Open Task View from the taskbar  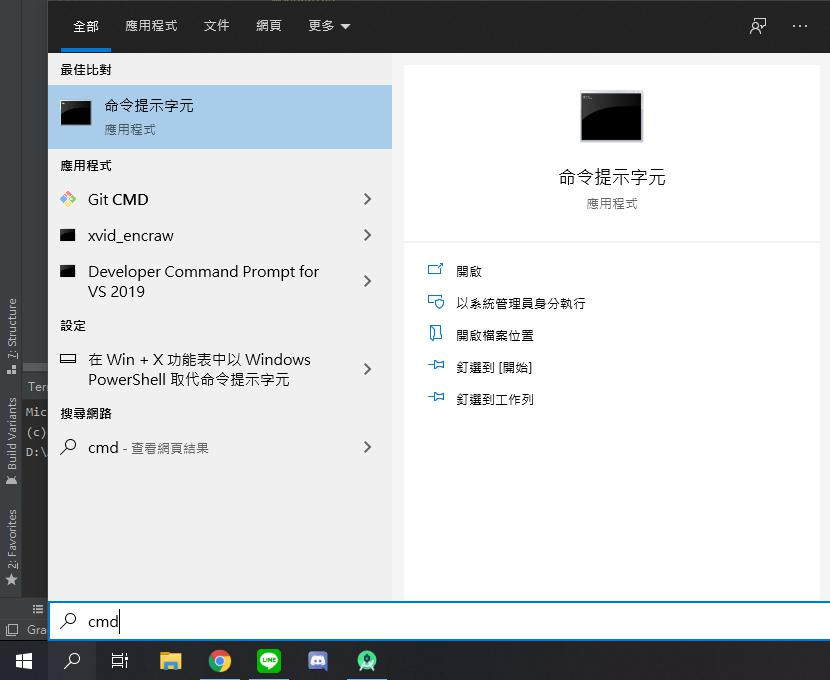click(120, 660)
